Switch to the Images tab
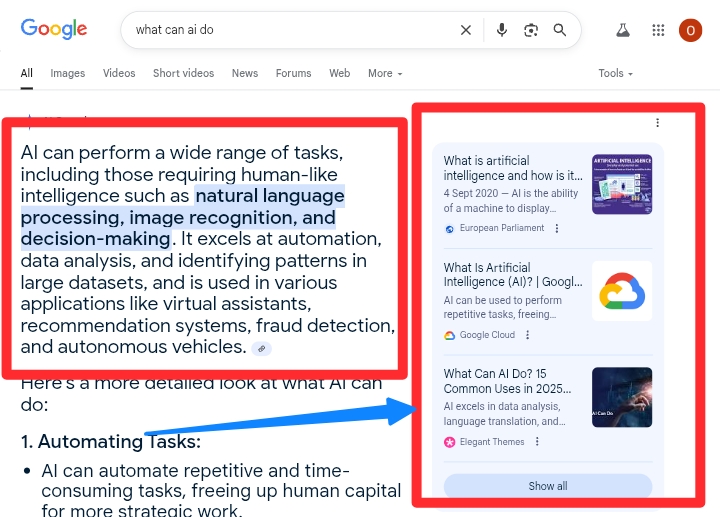This screenshot has height=517, width=720. pos(68,73)
